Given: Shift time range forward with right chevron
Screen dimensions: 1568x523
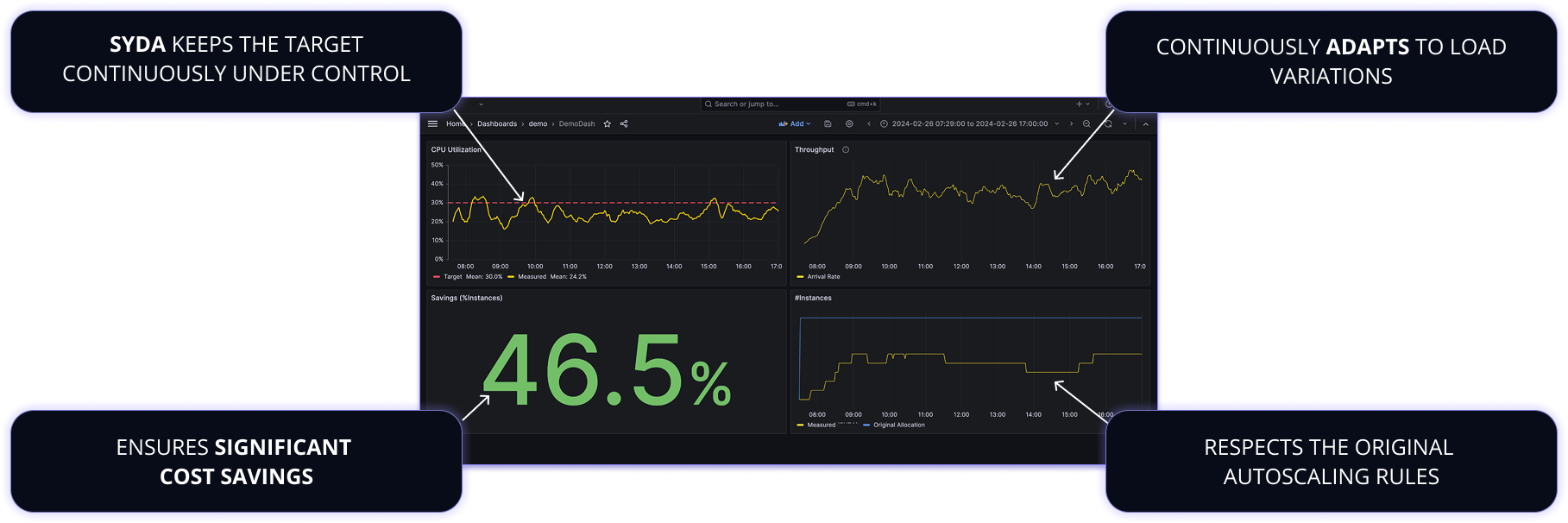Looking at the screenshot, I should coord(1072,124).
